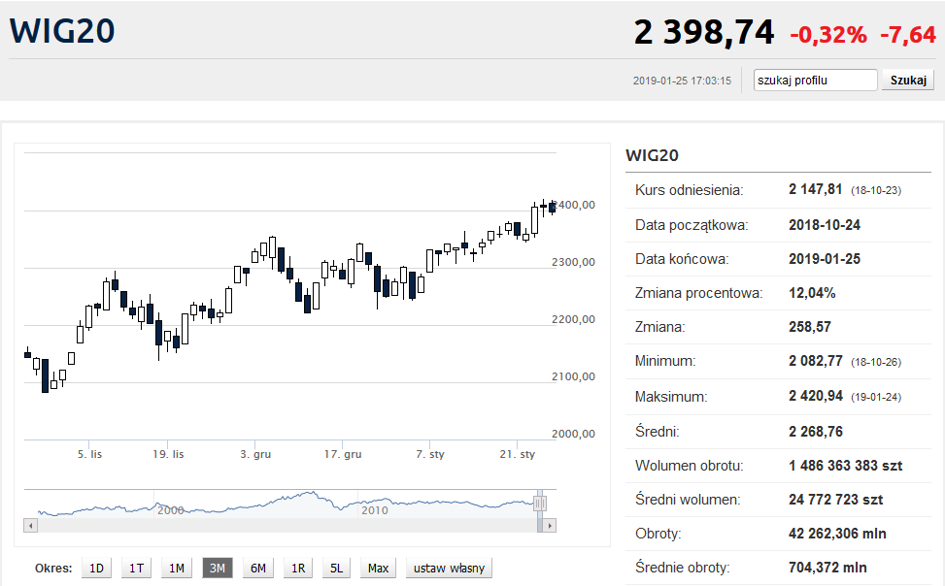Open the 'ustaw własny' custom range

[450, 568]
